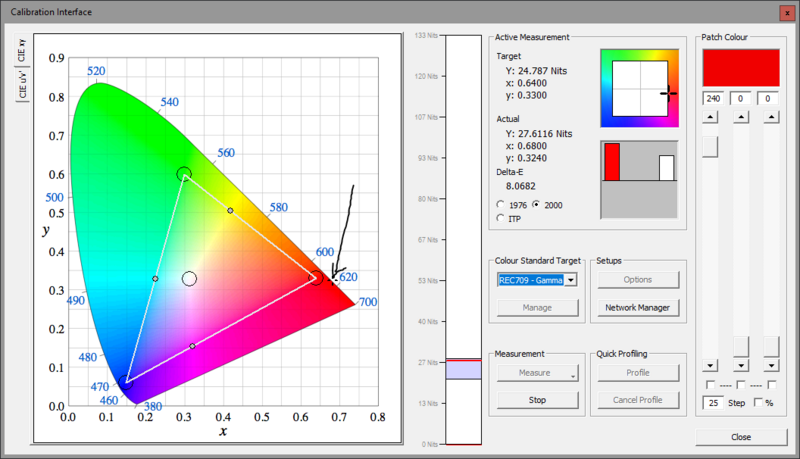This screenshot has width=800, height=459.
Task: Click the cyan secondary point on the gamut edge
Action: (155, 278)
